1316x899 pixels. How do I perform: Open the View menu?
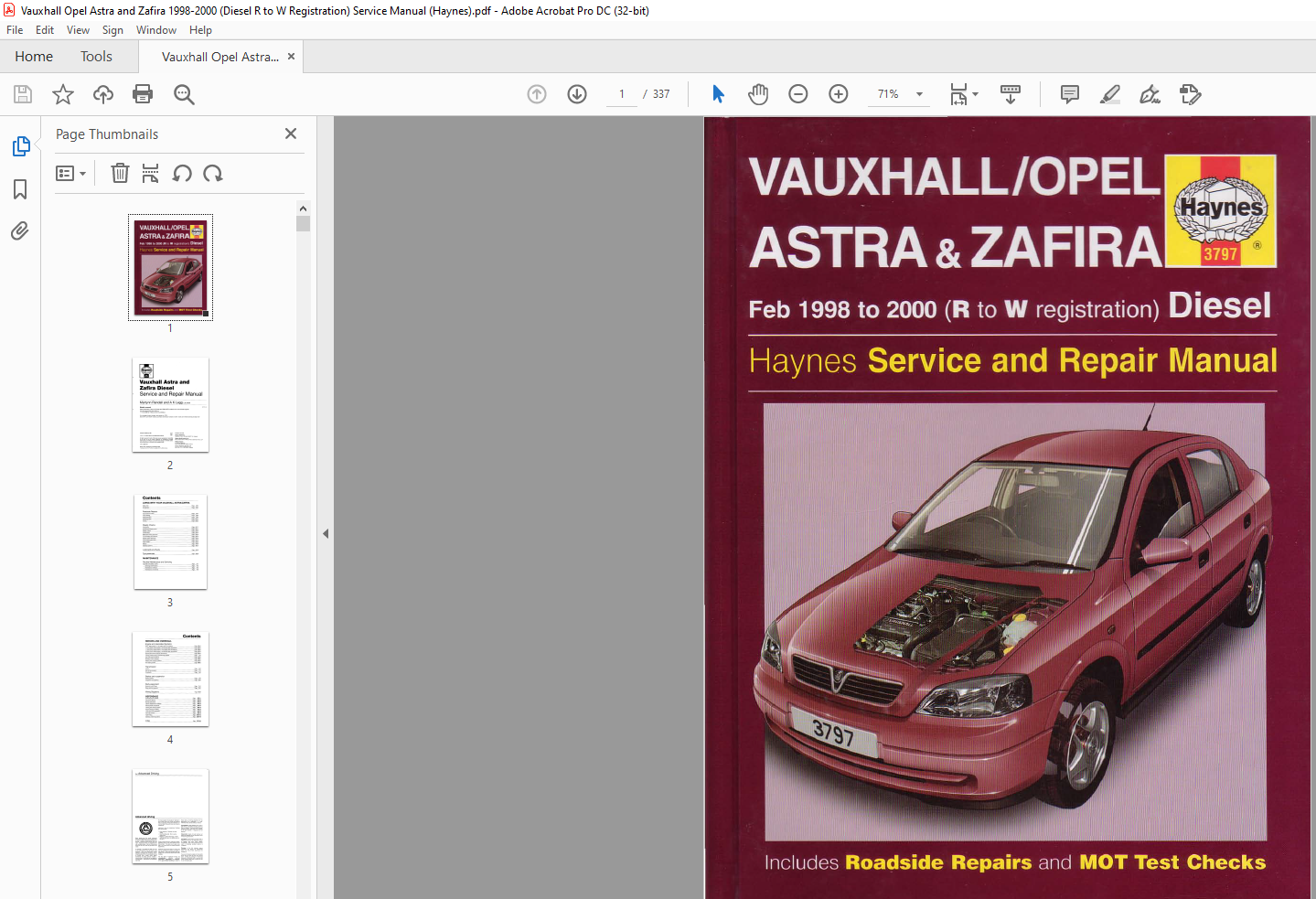tap(78, 30)
